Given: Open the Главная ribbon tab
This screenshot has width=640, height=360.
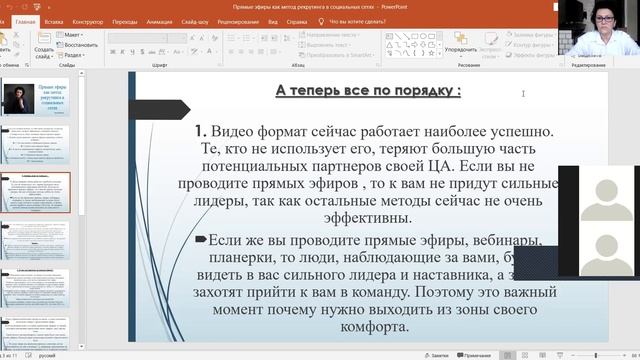Looking at the screenshot, I should [x=25, y=22].
